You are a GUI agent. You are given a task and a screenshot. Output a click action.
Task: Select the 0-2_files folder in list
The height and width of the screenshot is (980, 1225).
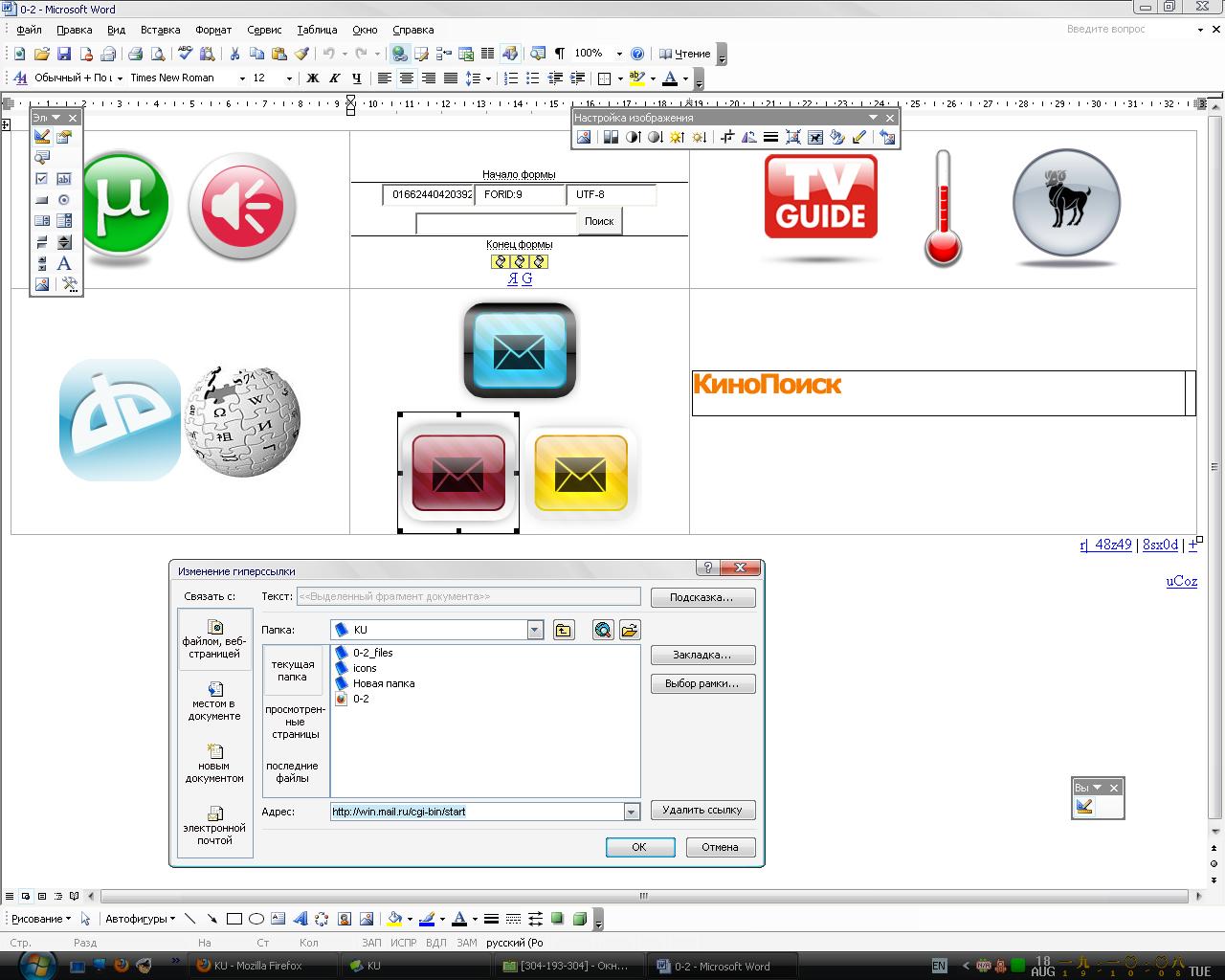click(x=372, y=653)
